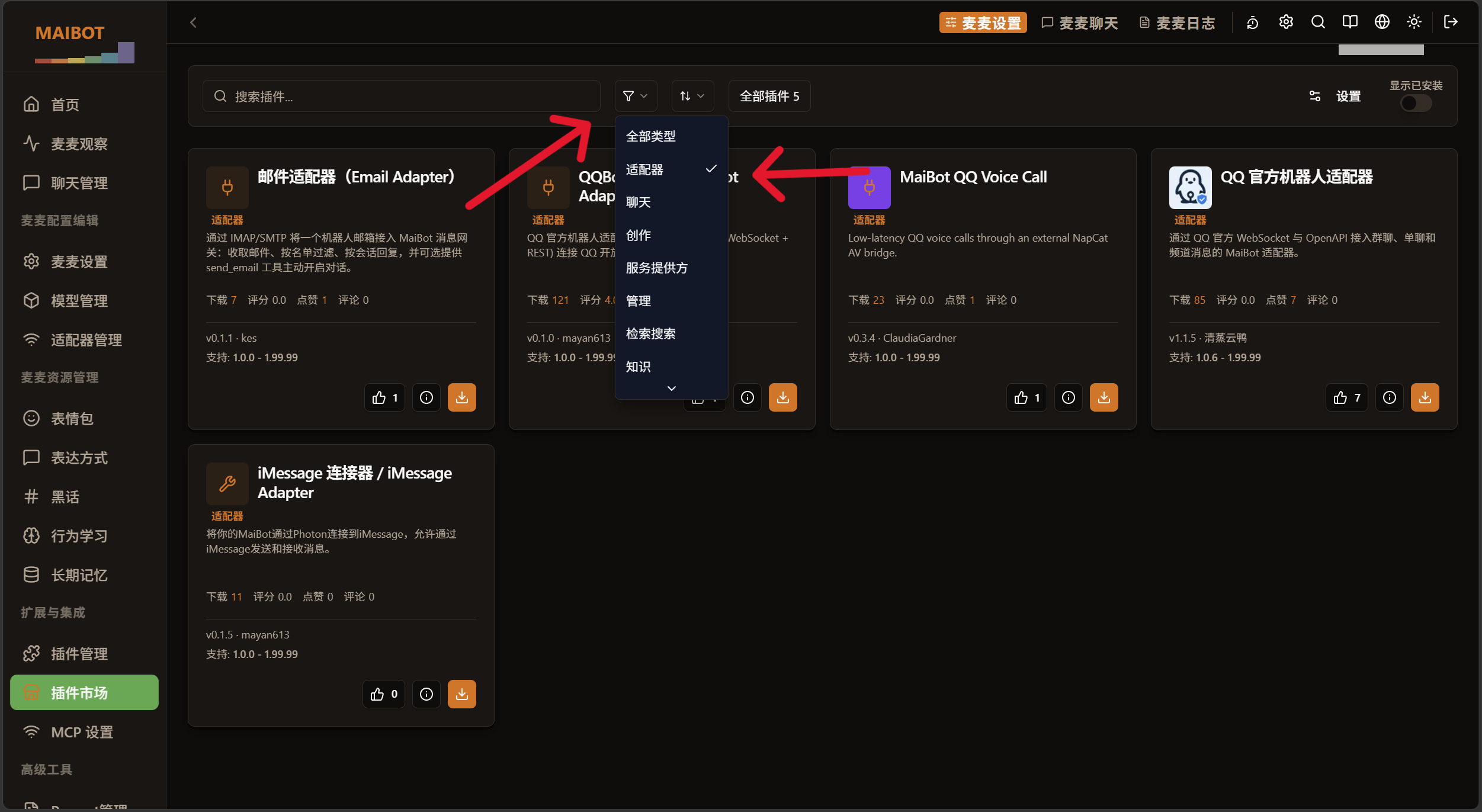
Task: Open 麦麦观察 in sidebar
Action: 85,144
